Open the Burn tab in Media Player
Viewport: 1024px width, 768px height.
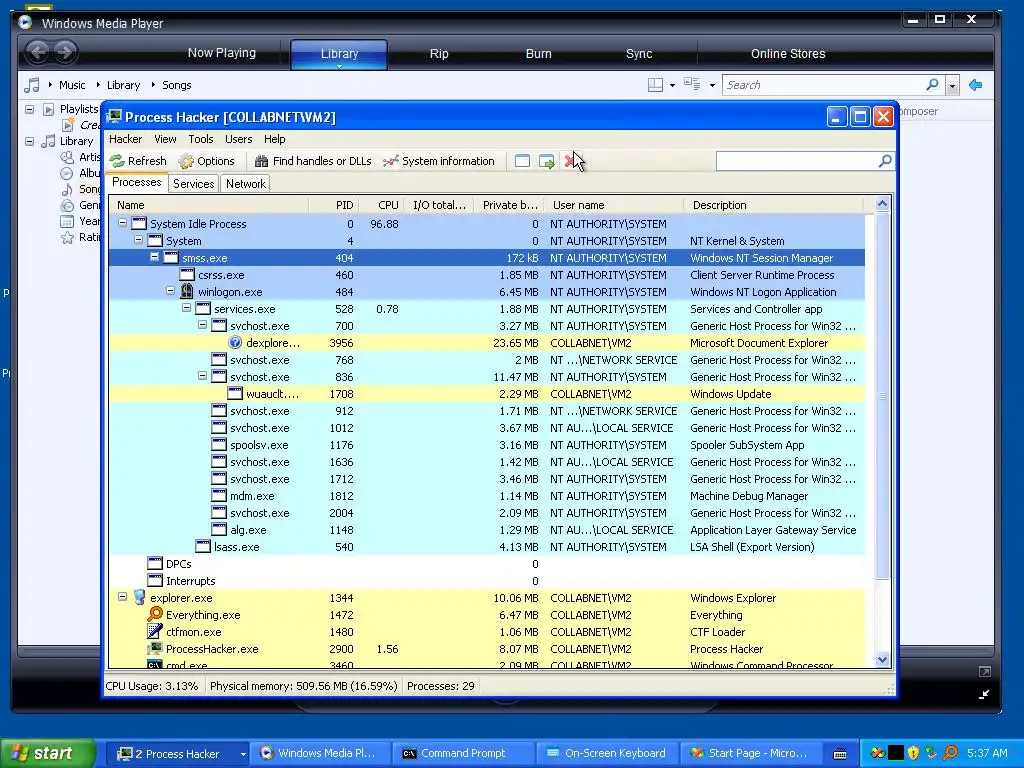[x=538, y=54]
